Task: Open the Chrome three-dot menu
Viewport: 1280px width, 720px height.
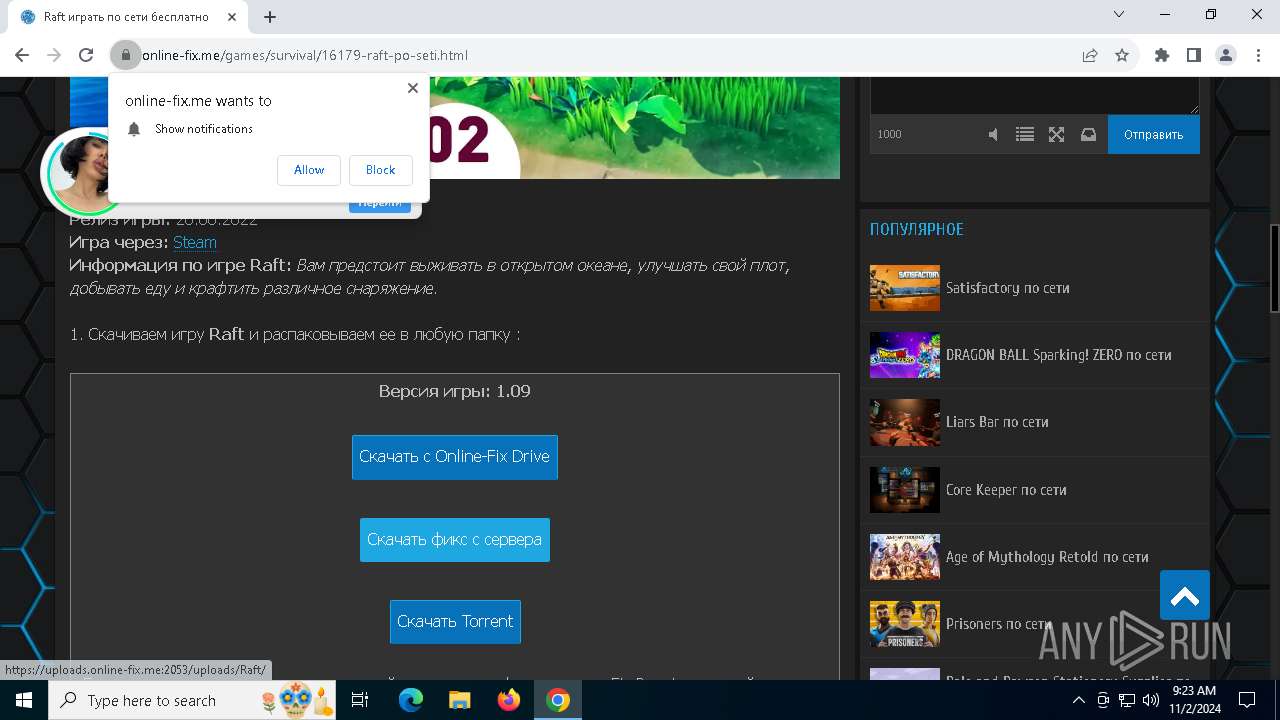Action: tap(1258, 56)
